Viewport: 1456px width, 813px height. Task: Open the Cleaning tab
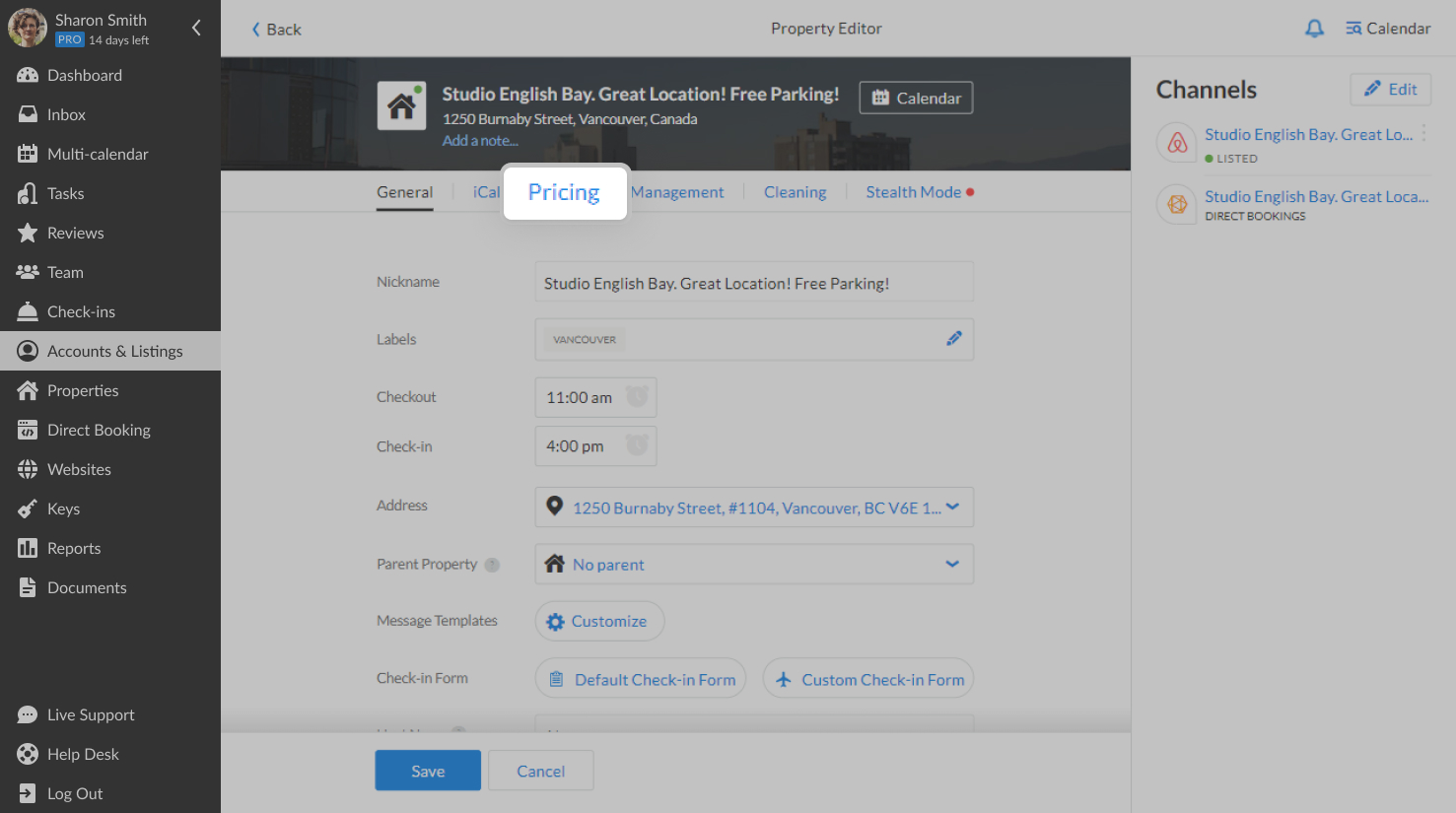(x=795, y=191)
